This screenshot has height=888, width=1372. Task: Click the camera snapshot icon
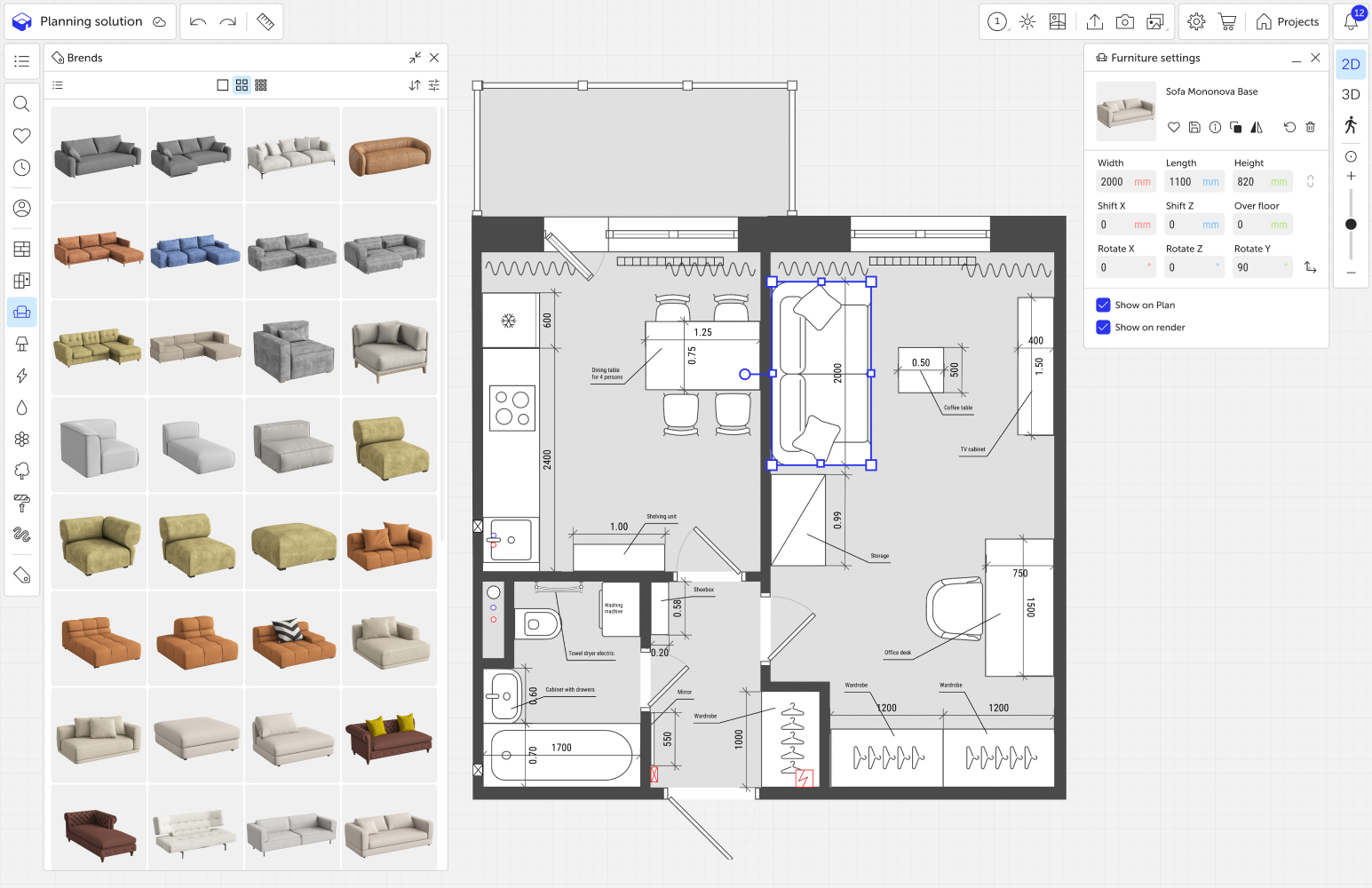1125,21
